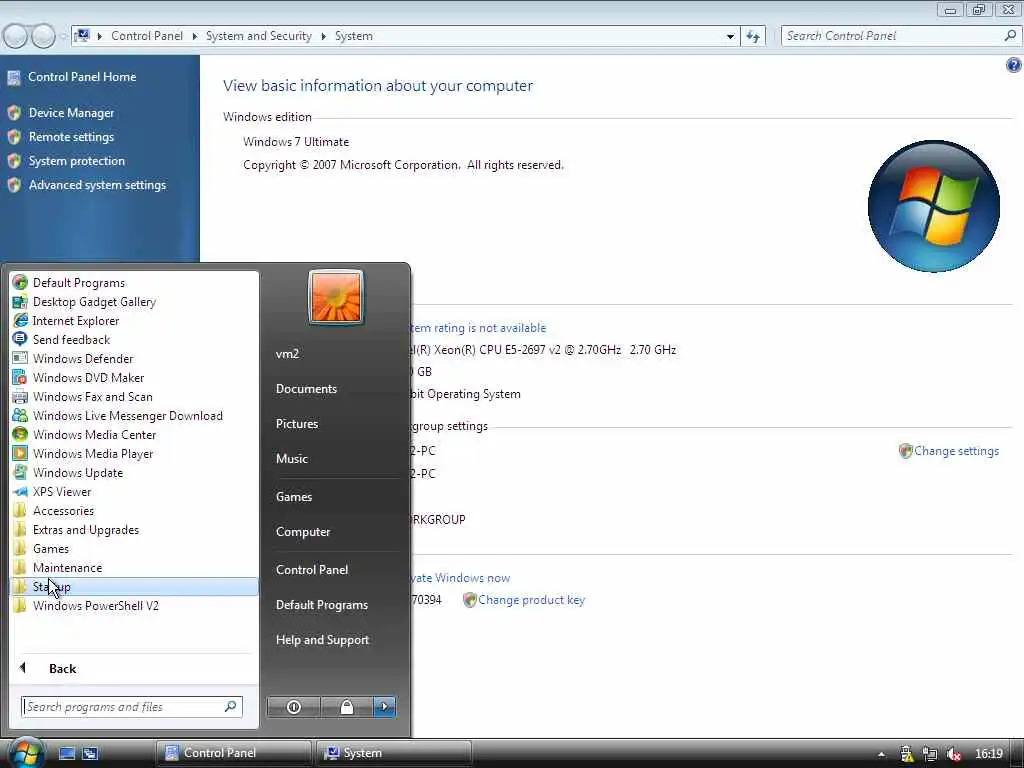Click the Send feedback program entry
1024x768 pixels.
coord(71,340)
